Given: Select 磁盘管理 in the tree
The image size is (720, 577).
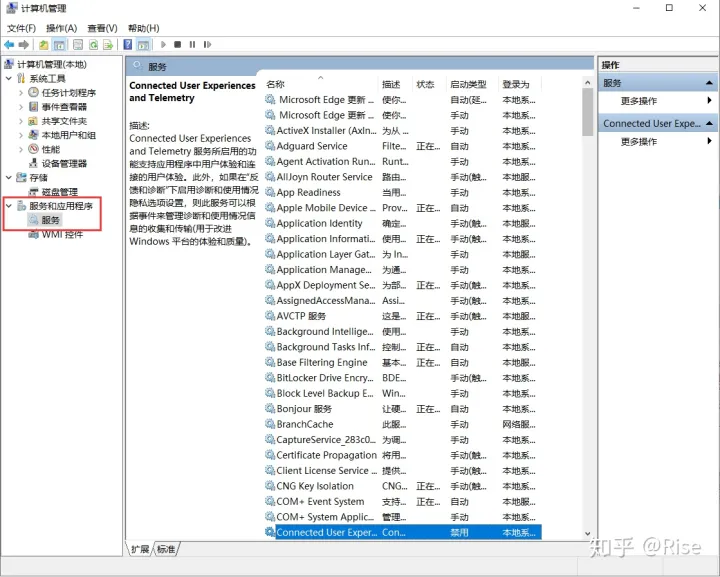Looking at the screenshot, I should point(60,192).
